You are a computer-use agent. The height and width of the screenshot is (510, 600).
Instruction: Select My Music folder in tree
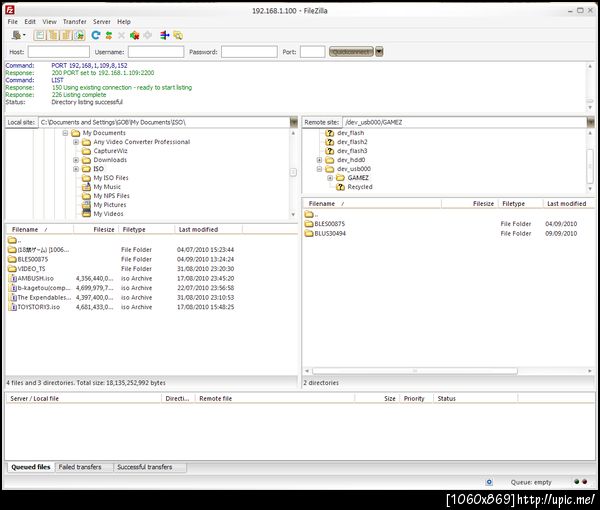coord(107,187)
